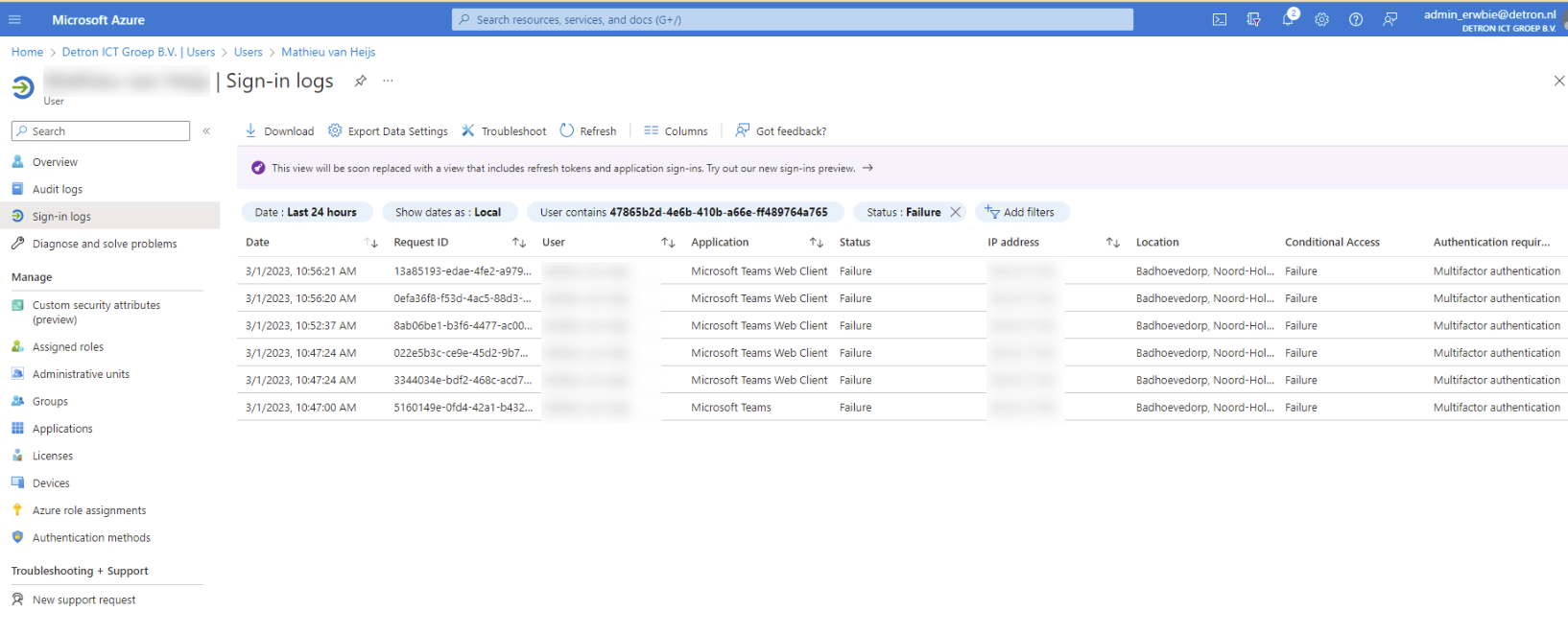The height and width of the screenshot is (635, 1568).
Task: Click the Add filters button
Action: click(x=1021, y=212)
